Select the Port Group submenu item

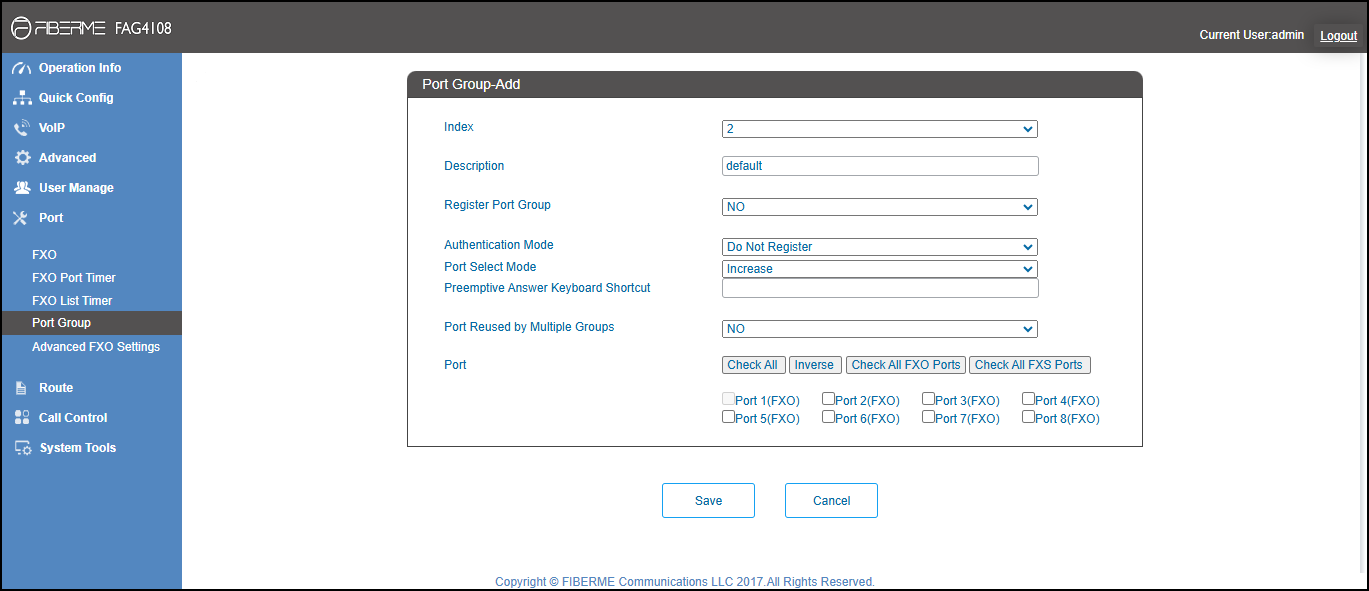point(91,323)
